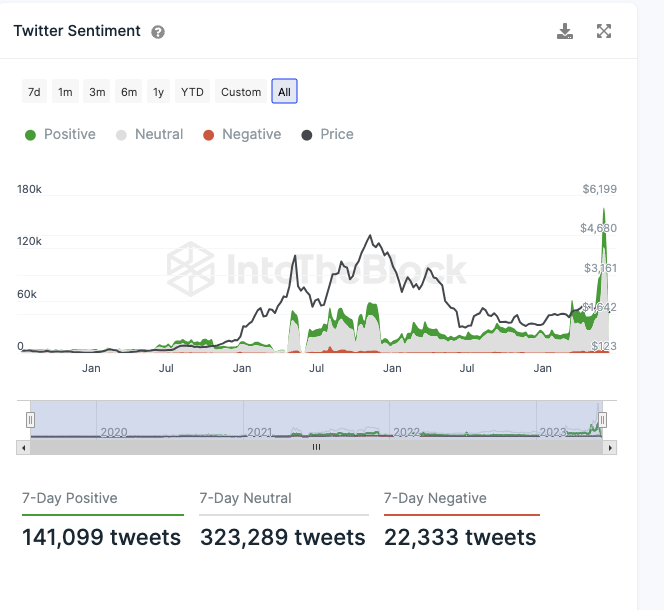Click the YTD range button

point(192,92)
